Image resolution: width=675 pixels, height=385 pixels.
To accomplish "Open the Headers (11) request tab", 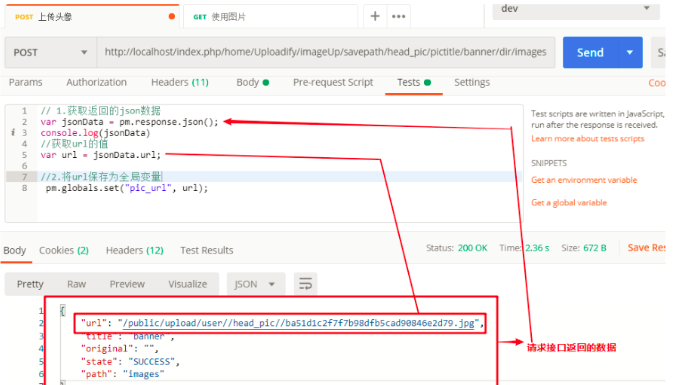I will 180,82.
